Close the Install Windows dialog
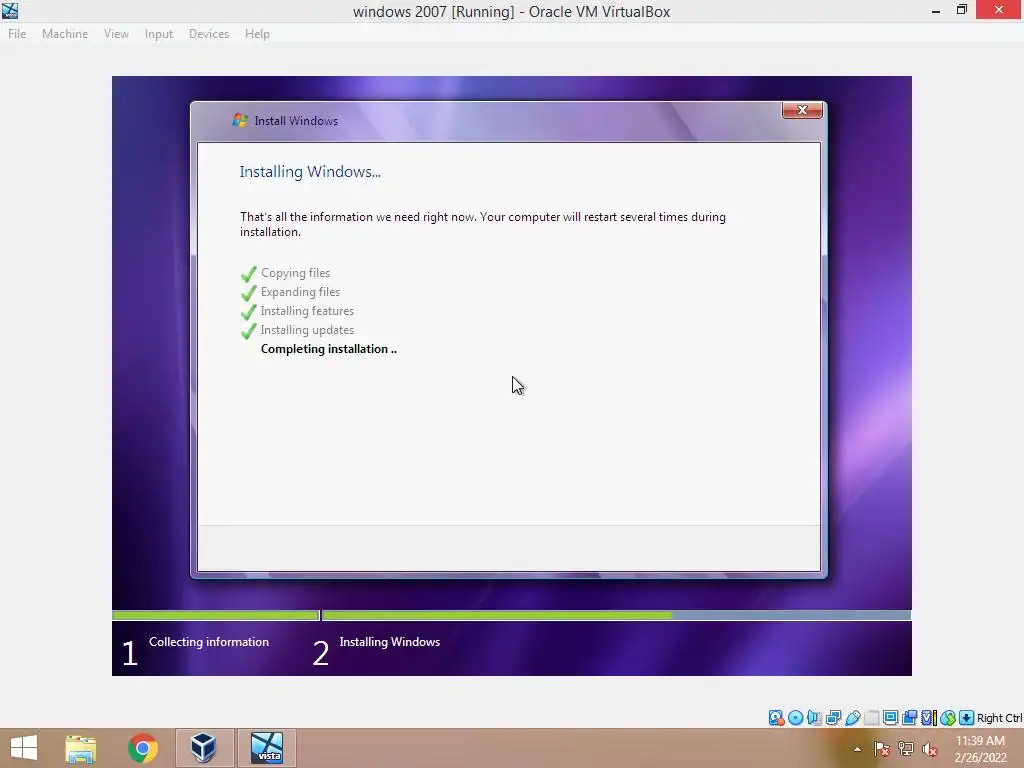1024x768 pixels. tap(802, 110)
